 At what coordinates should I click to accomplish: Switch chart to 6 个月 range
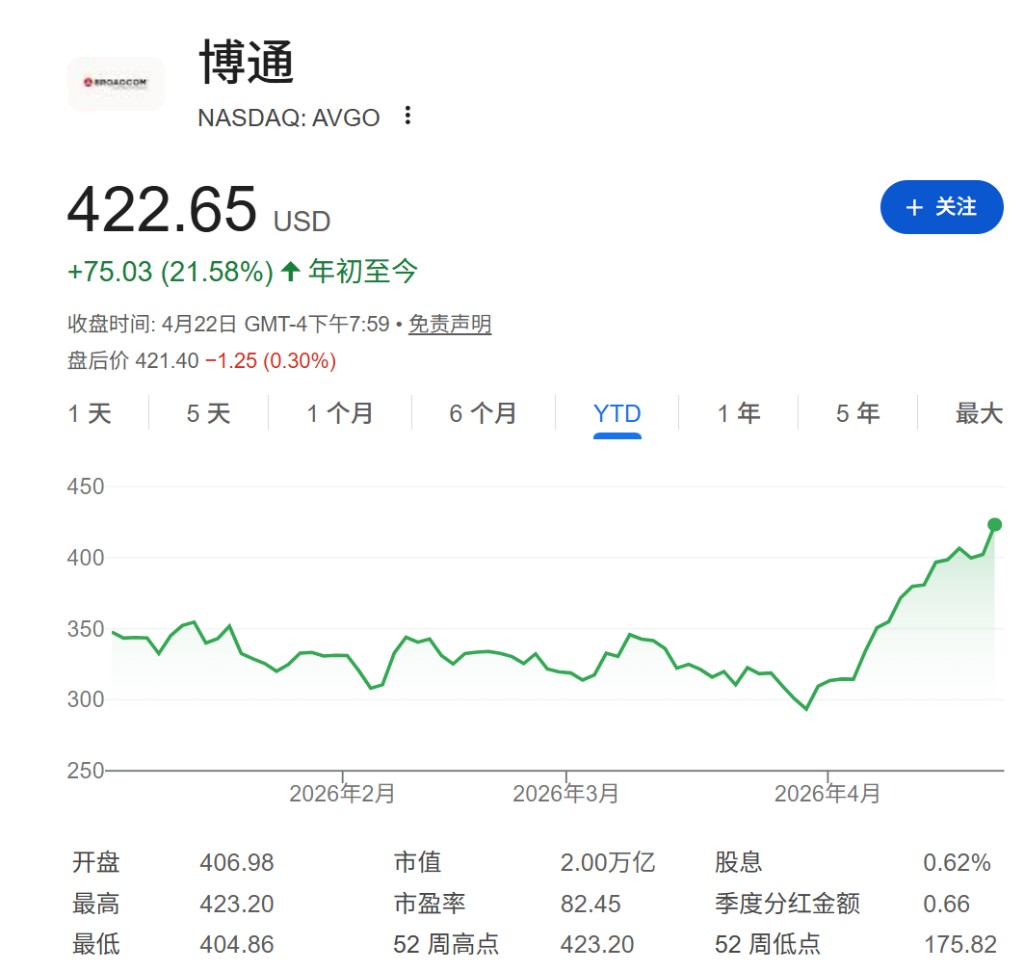(482, 413)
